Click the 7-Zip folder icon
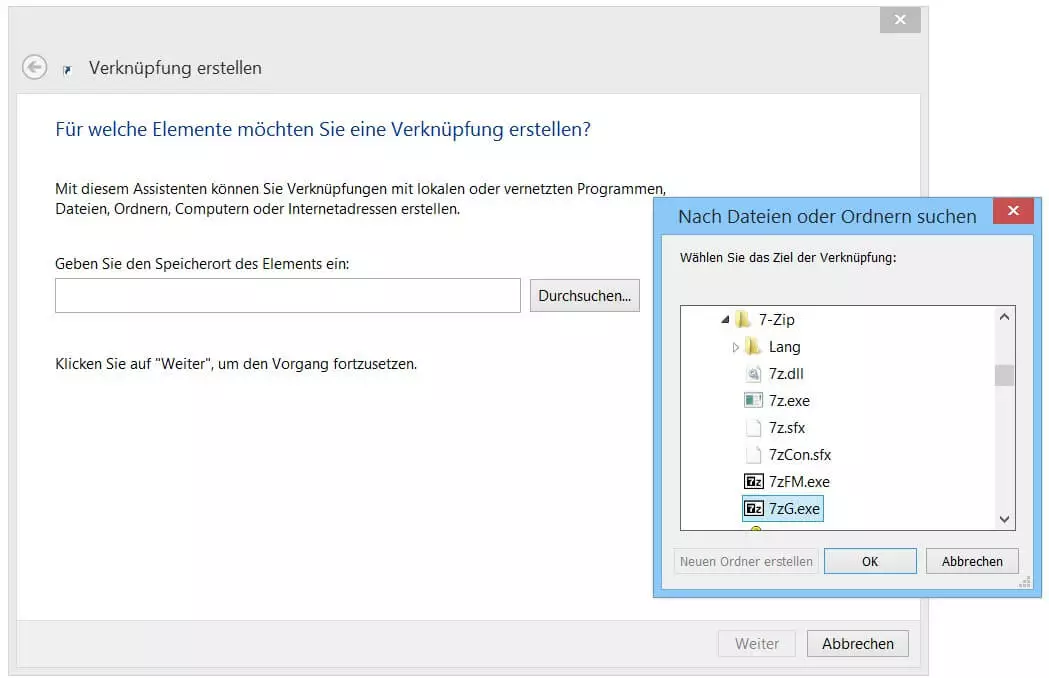The width and height of the screenshot is (1049, 678). 742,320
